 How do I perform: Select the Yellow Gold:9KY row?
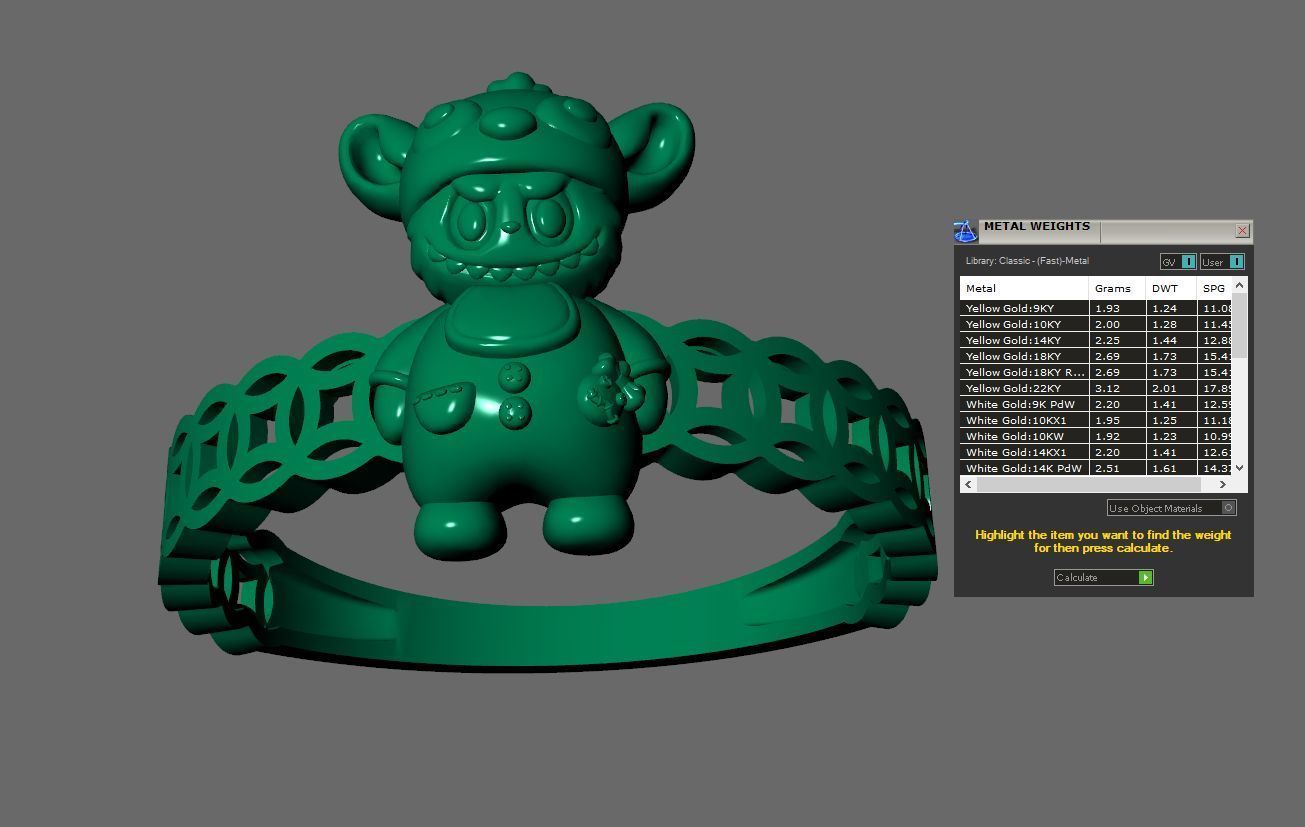click(1096, 308)
